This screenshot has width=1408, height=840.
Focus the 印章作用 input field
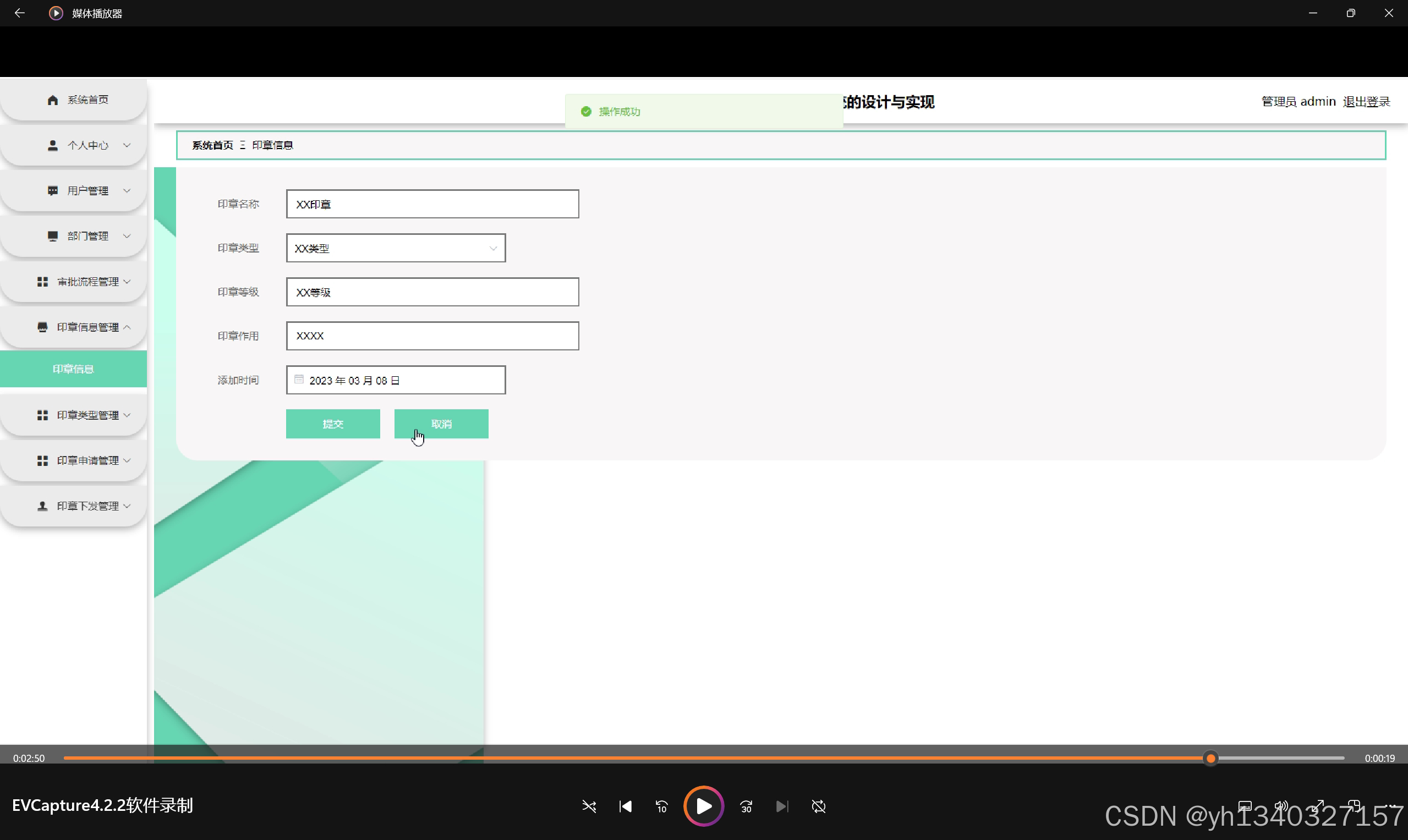[432, 336]
